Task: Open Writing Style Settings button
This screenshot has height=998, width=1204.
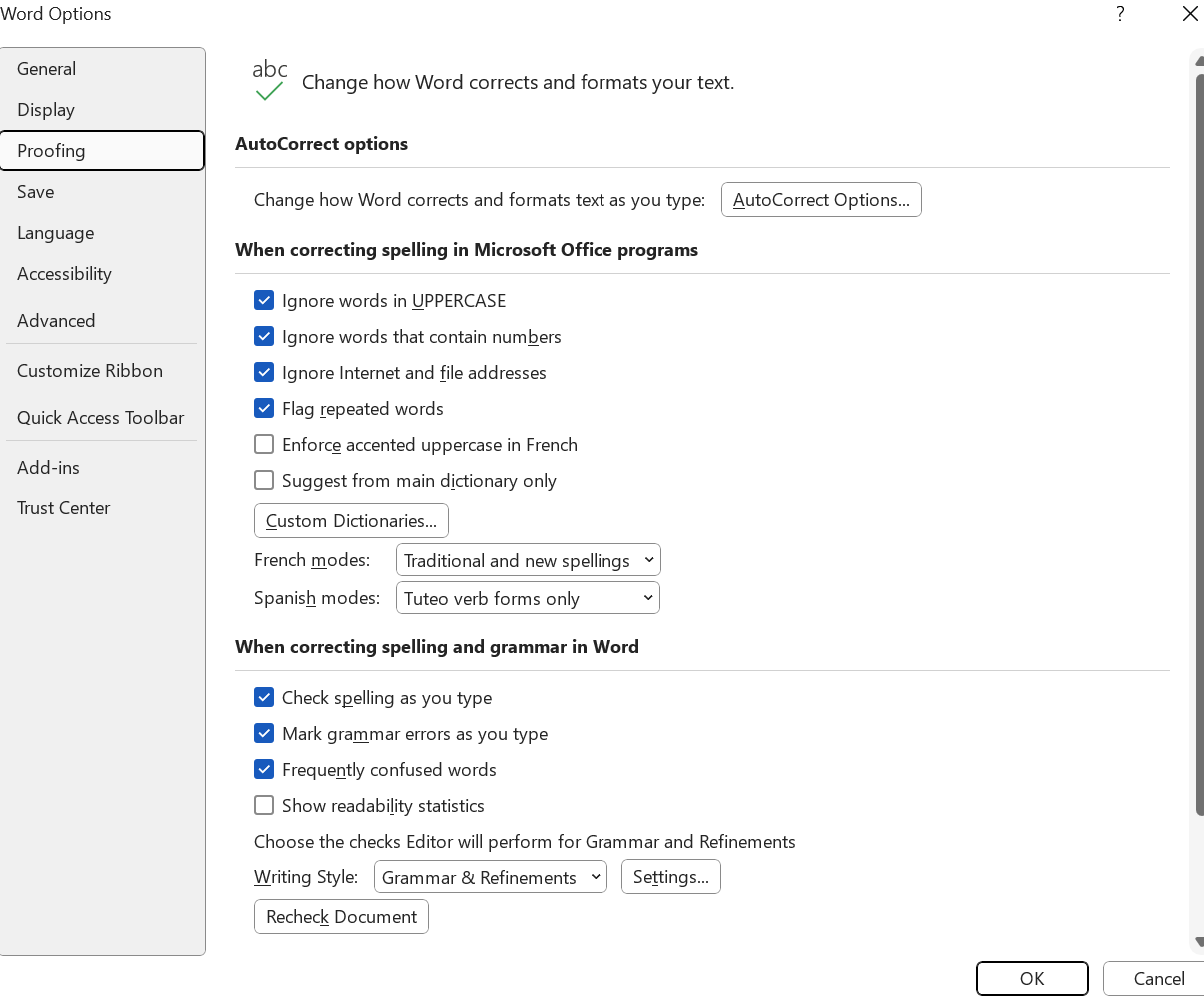Action: point(670,877)
